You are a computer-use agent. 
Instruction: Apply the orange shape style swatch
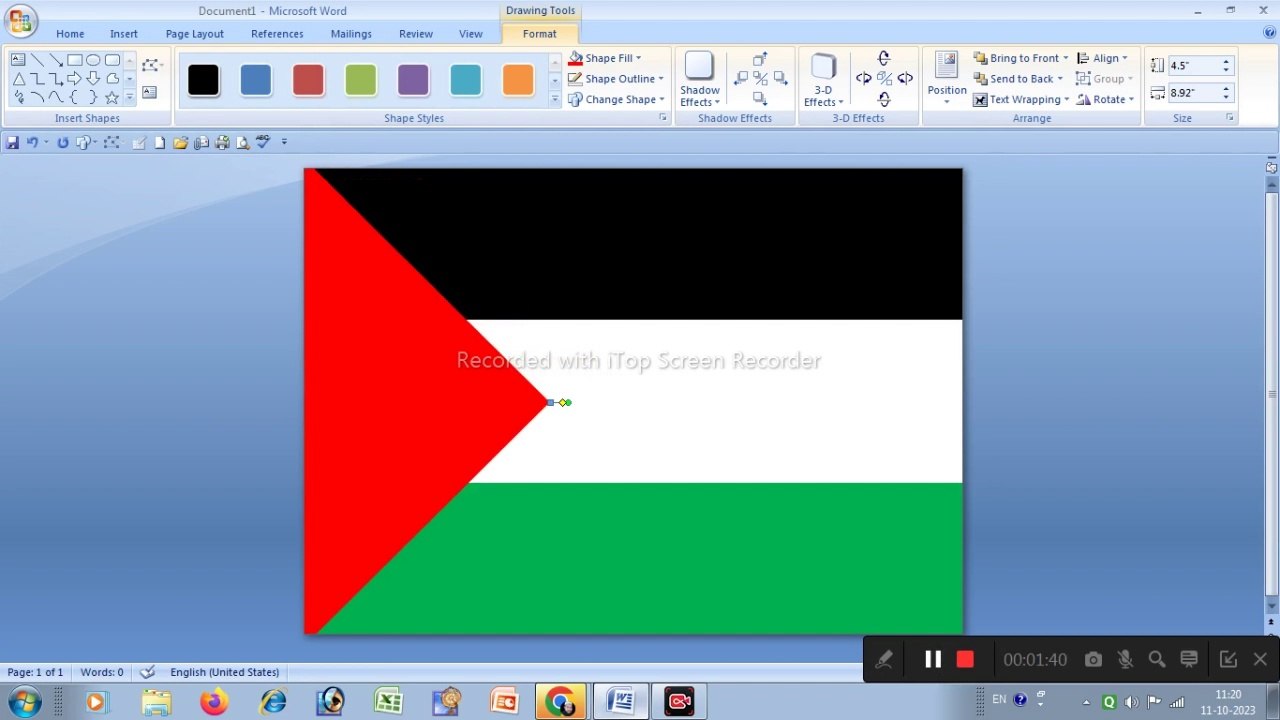(x=518, y=80)
